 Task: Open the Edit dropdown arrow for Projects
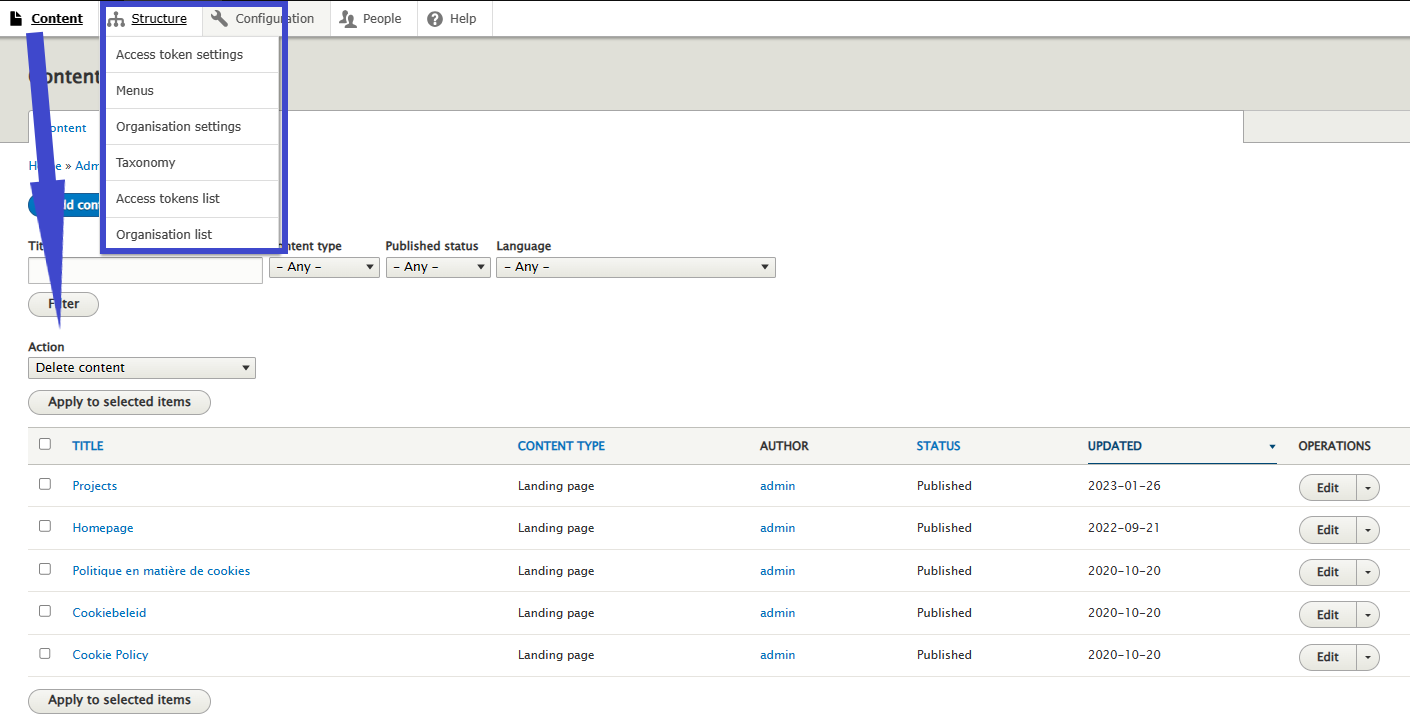pos(1367,488)
